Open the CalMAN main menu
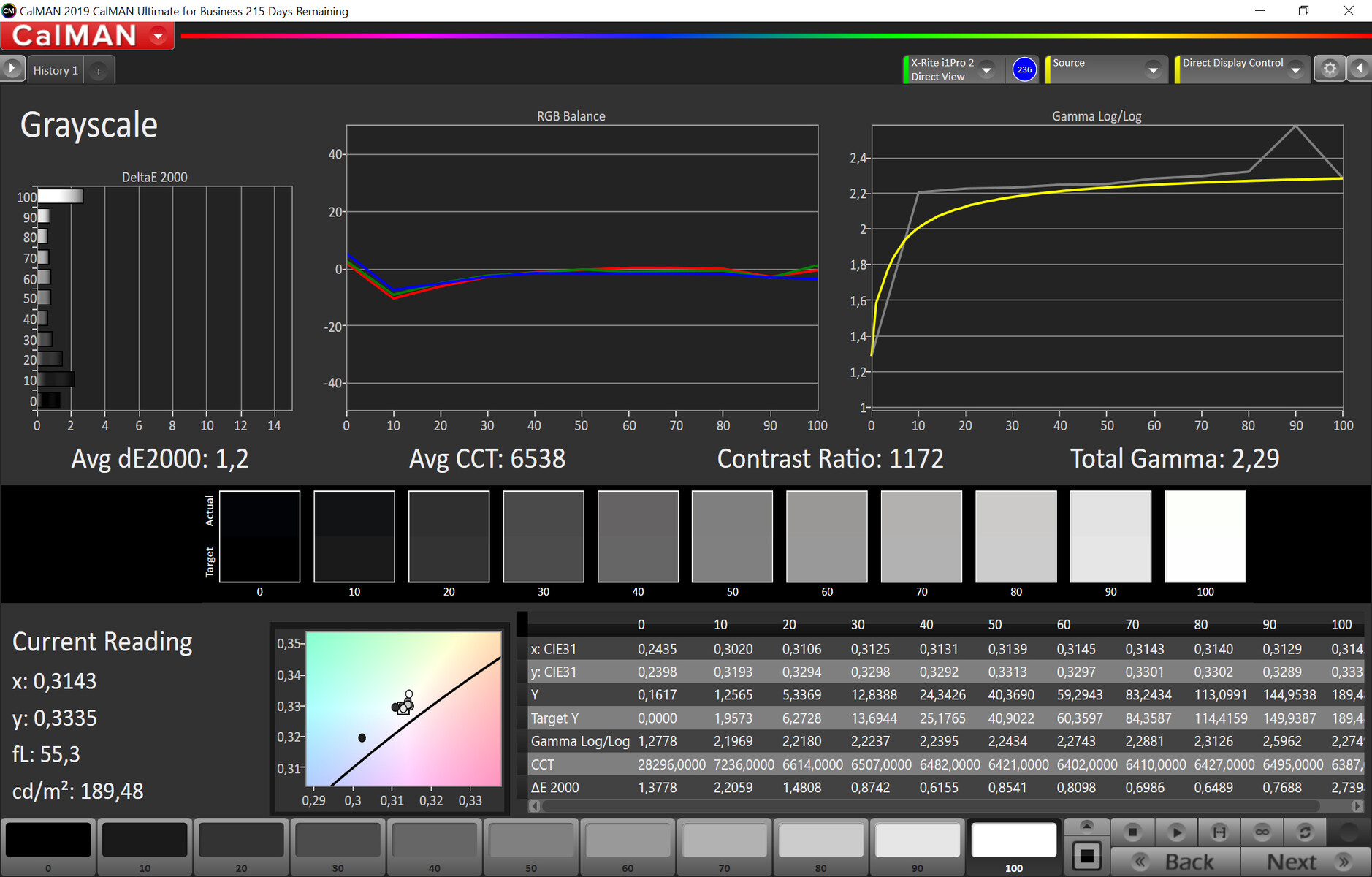Screen dimensions: 1372x877 point(87,36)
